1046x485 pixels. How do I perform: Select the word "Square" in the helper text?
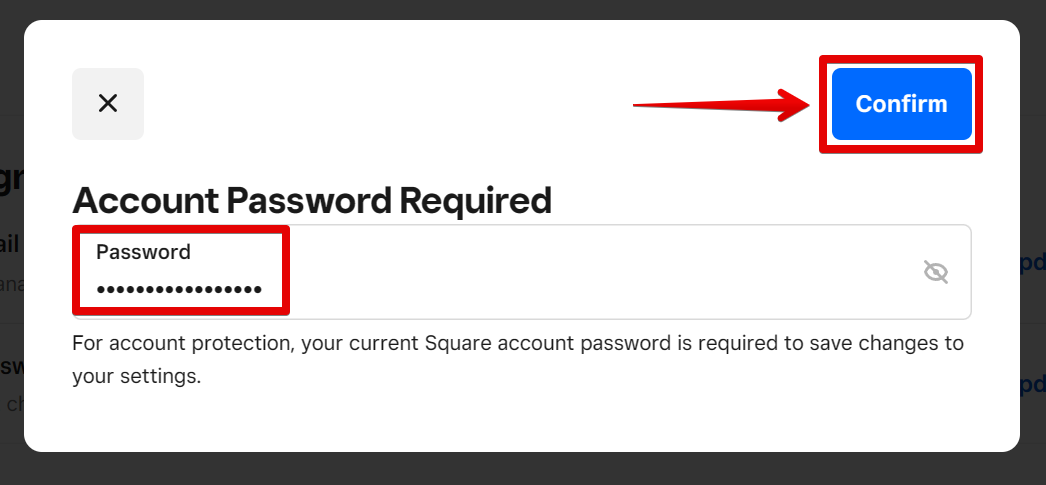point(457,344)
